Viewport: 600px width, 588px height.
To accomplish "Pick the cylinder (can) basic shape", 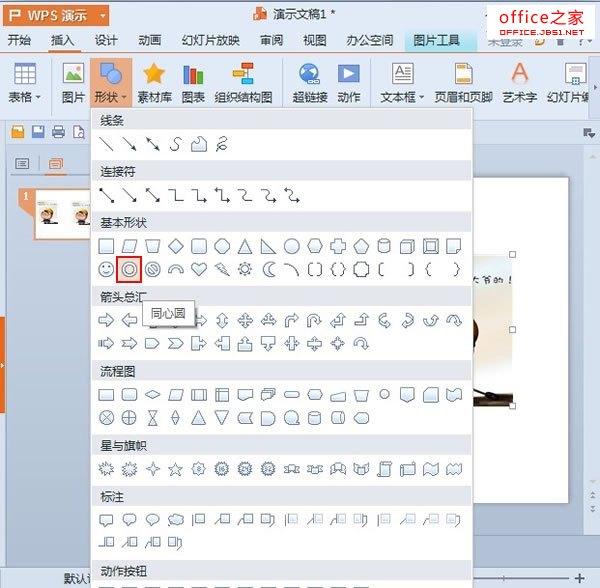I will point(384,246).
